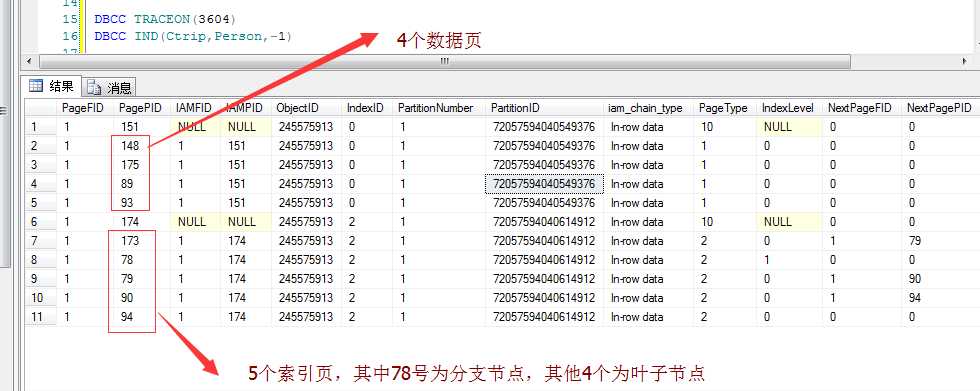
Task: Click the horizontal scrollbar left arrow
Action: (28, 62)
